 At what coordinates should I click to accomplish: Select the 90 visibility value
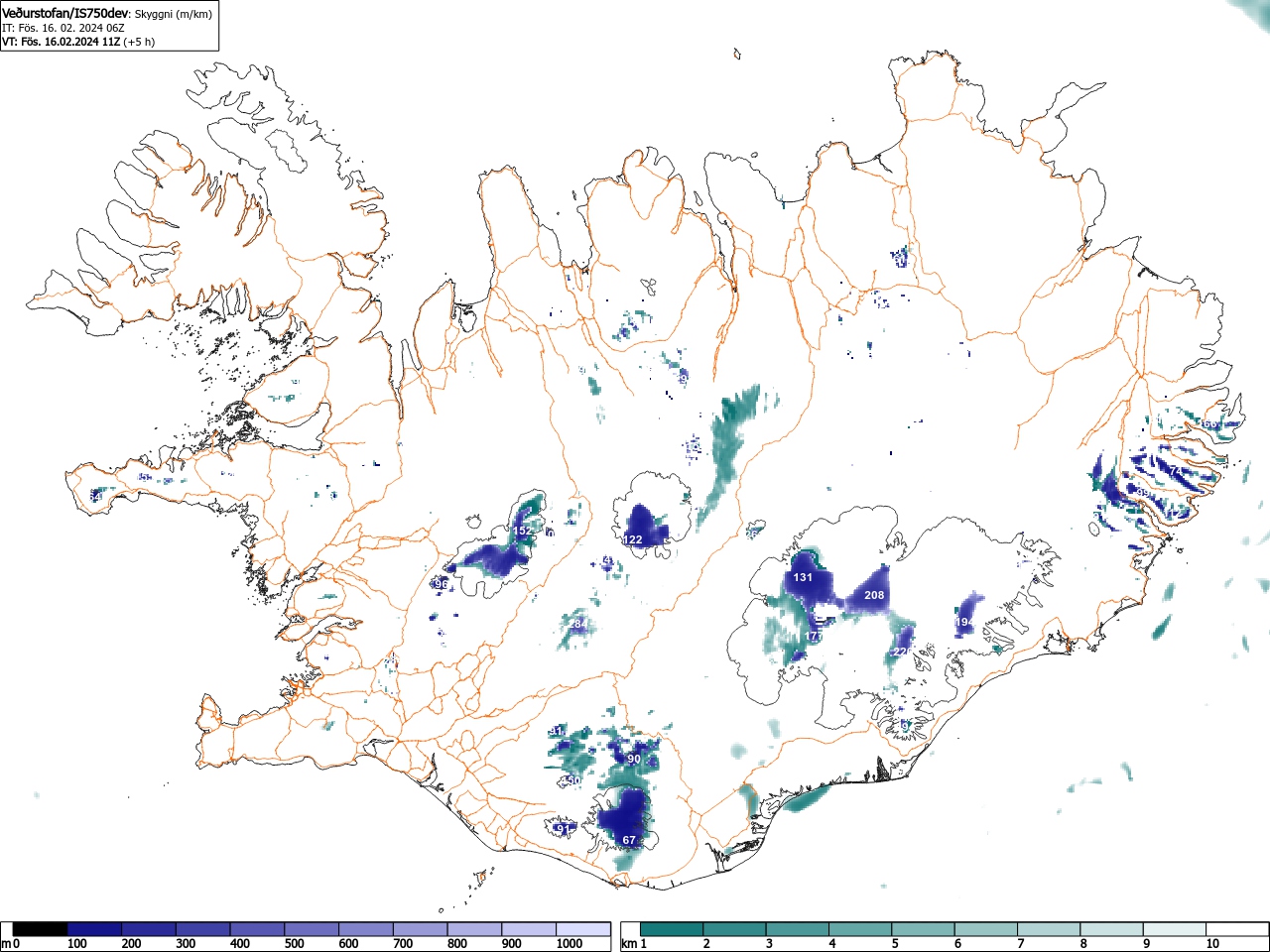[x=634, y=759]
